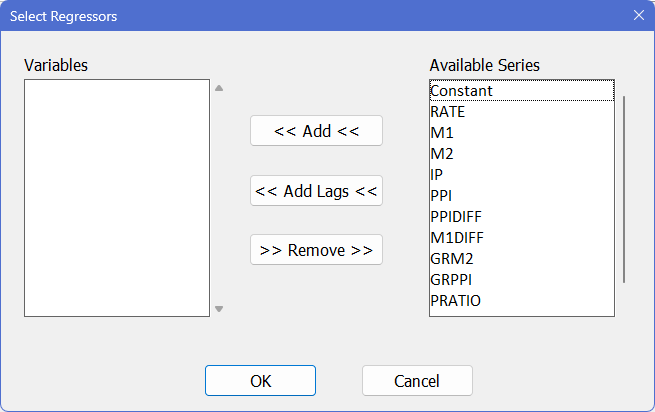Highlight PPIDIFF in the list
The width and height of the screenshot is (655, 412).
click(456, 216)
